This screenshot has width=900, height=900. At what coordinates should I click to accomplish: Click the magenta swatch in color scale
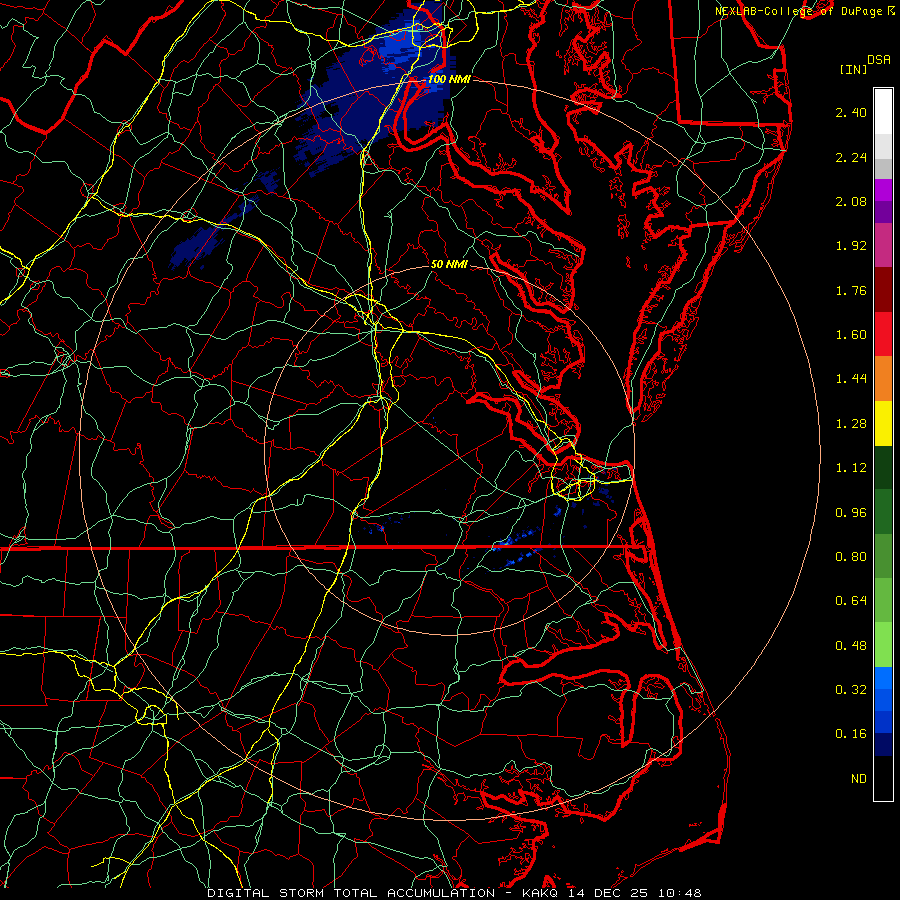[883, 190]
